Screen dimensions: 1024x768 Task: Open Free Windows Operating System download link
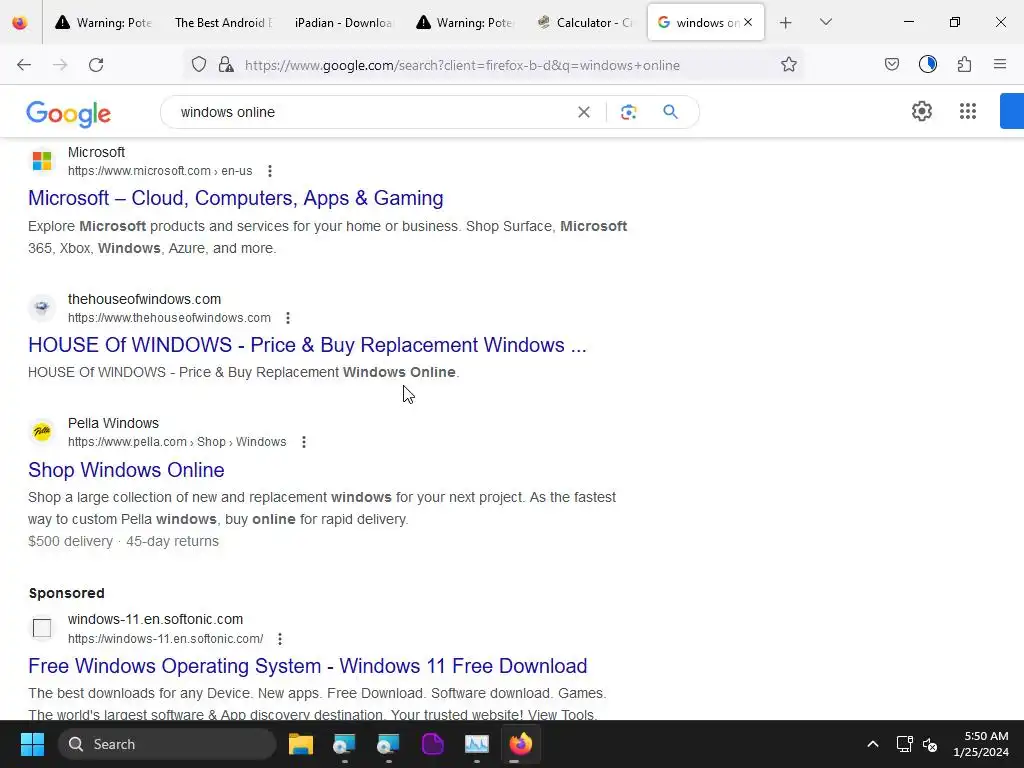coord(308,665)
